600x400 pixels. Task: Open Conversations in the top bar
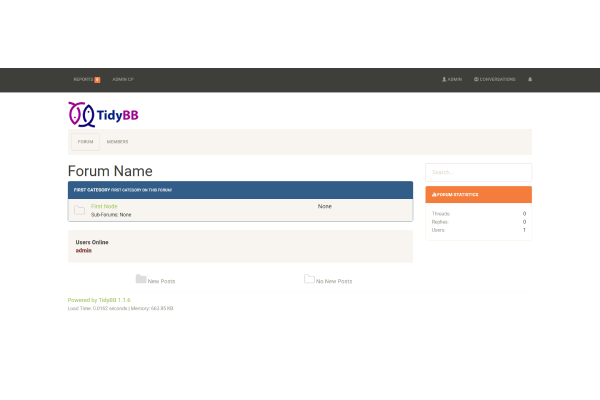494,80
